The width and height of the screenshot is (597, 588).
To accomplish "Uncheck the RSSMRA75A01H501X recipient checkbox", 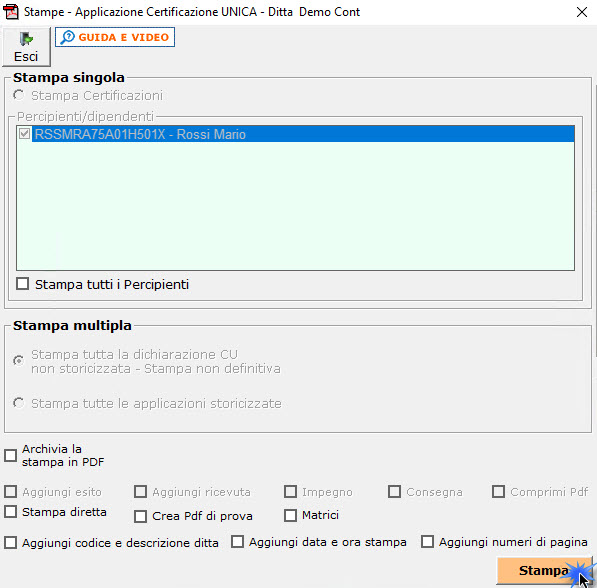I will [24, 134].
